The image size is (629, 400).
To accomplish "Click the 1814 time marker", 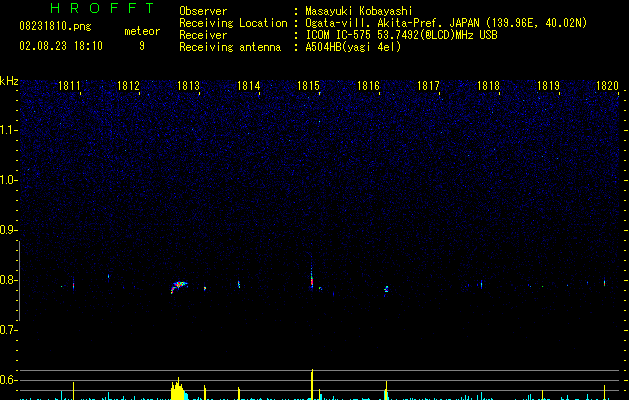I will [x=249, y=86].
